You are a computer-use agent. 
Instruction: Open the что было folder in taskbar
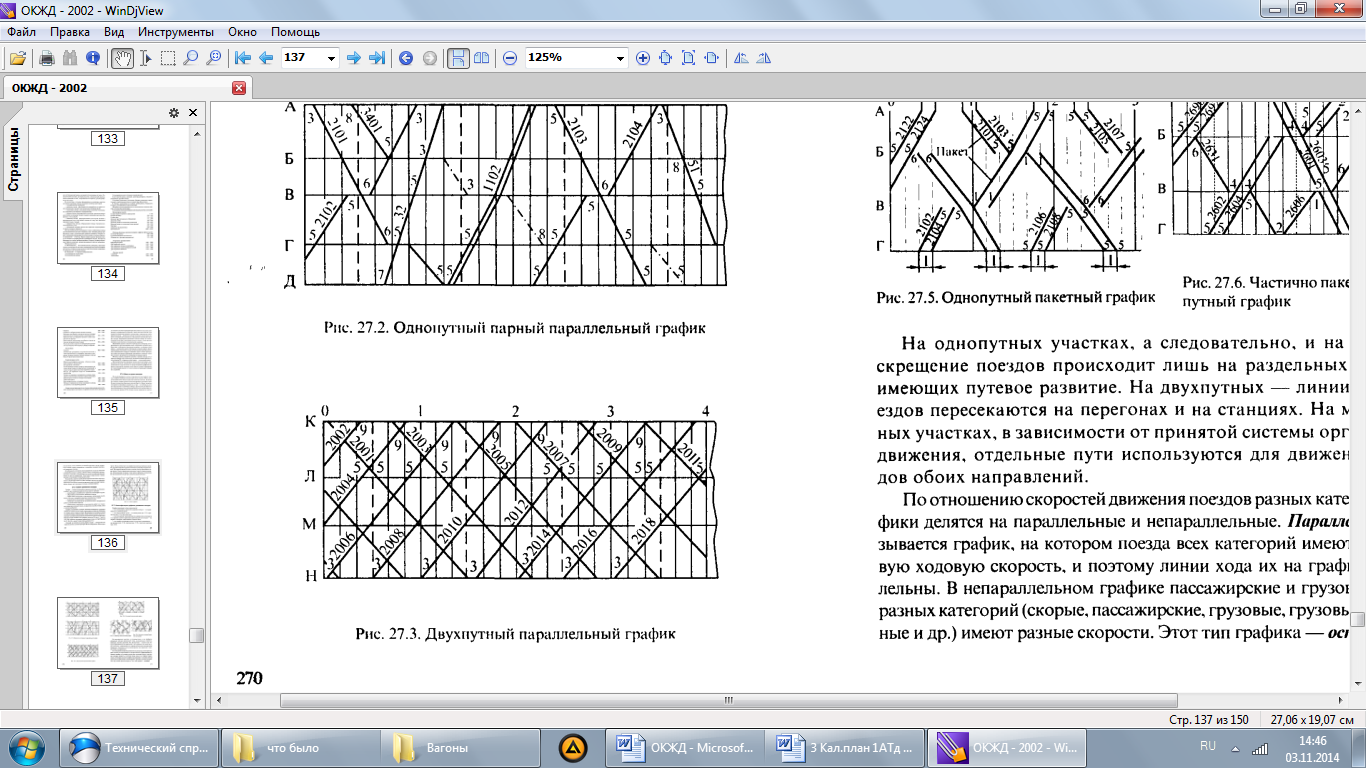tap(299, 747)
